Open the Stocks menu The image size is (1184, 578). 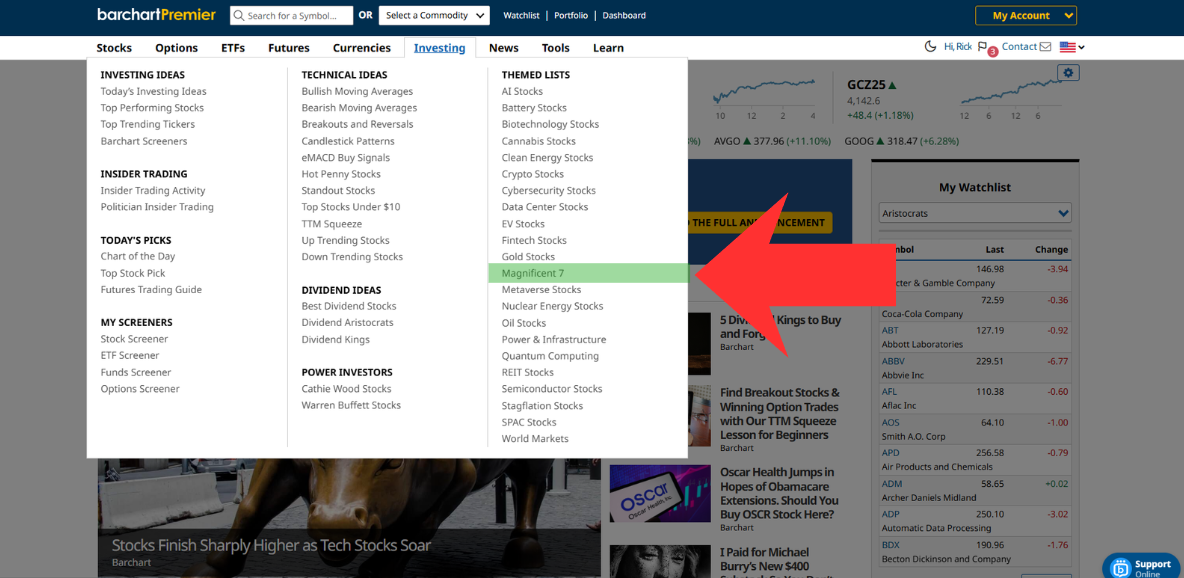(x=114, y=48)
